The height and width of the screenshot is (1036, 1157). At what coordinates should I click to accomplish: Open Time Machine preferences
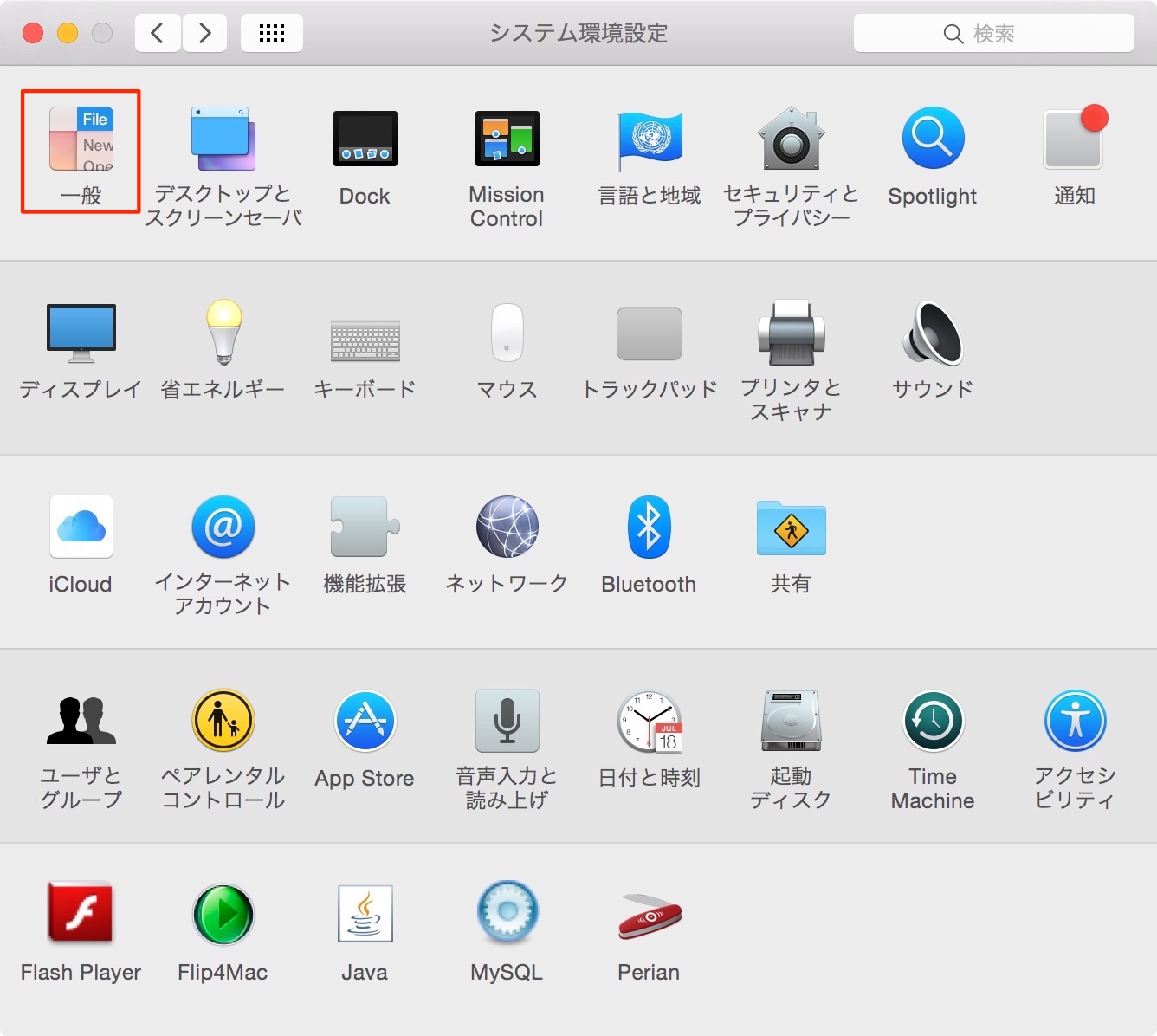(x=934, y=721)
